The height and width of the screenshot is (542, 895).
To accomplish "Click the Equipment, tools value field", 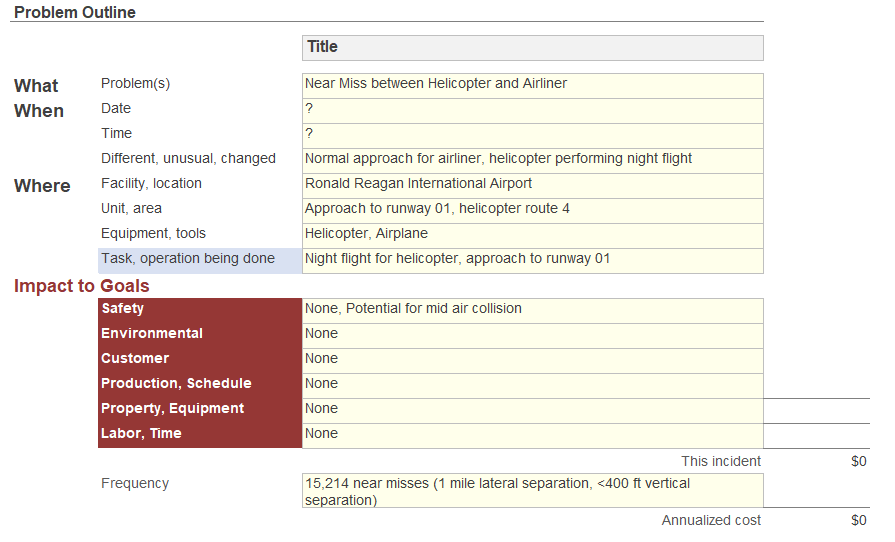I will point(532,235).
